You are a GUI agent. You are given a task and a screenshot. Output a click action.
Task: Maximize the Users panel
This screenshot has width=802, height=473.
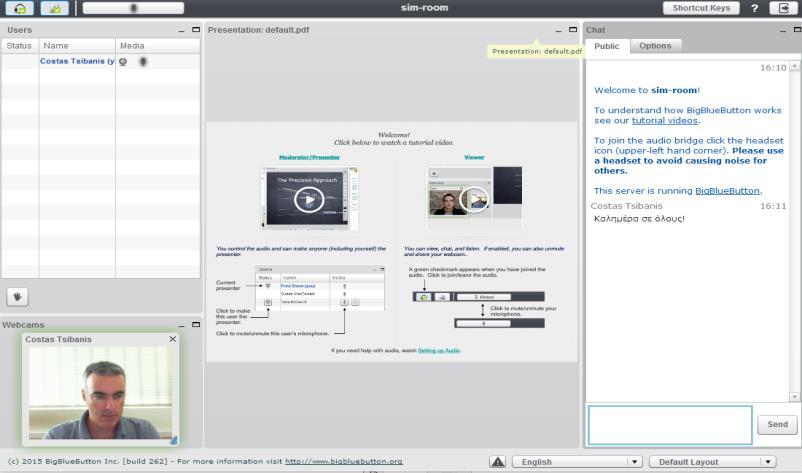[x=196, y=30]
